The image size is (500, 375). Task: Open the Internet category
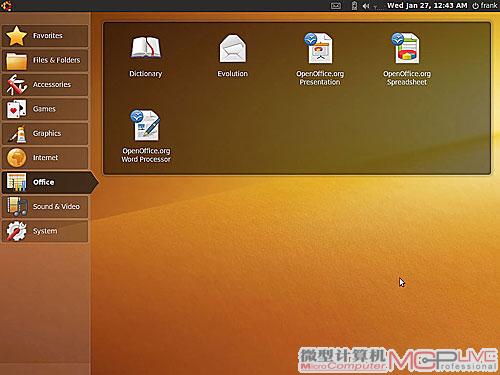click(45, 158)
